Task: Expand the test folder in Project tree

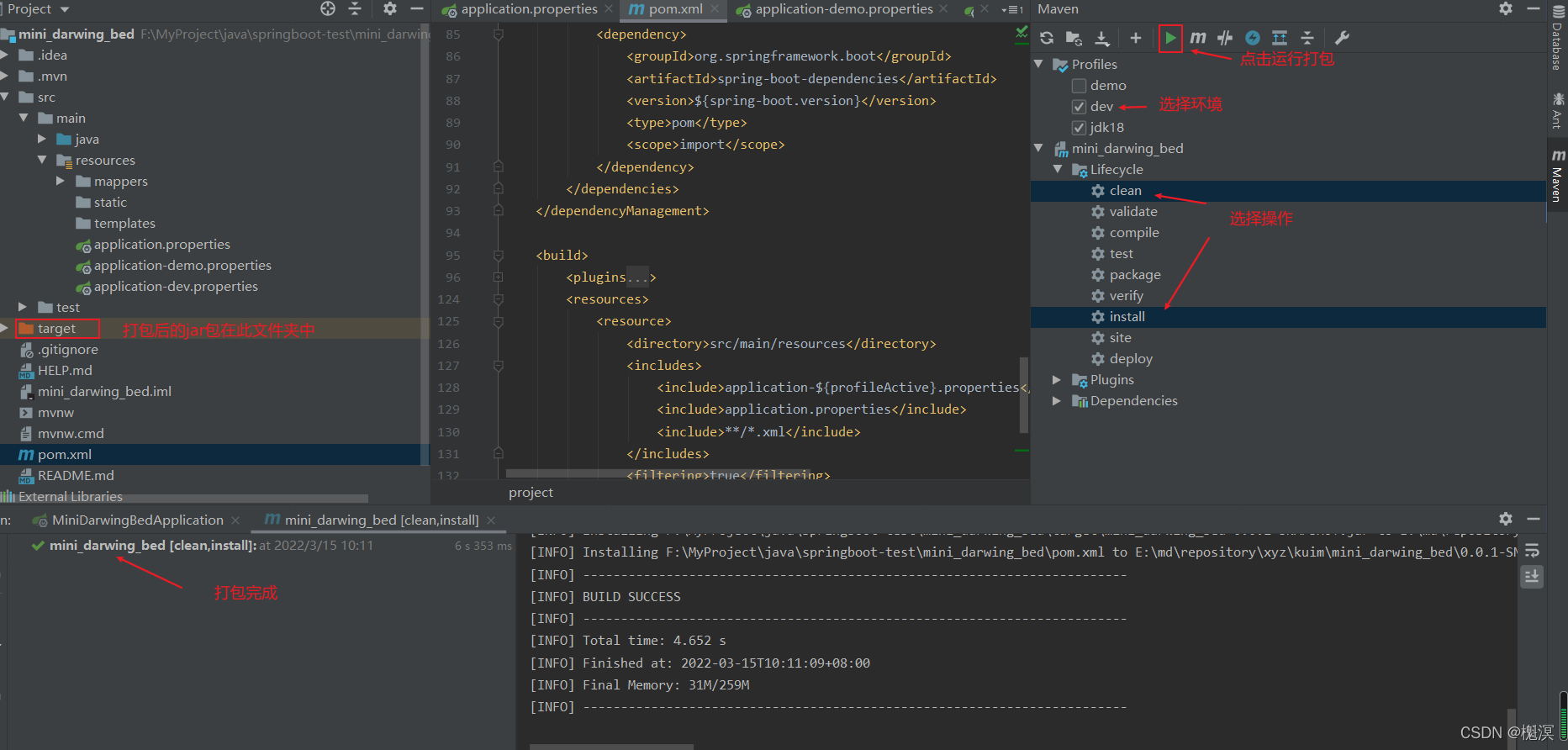Action: tap(23, 307)
